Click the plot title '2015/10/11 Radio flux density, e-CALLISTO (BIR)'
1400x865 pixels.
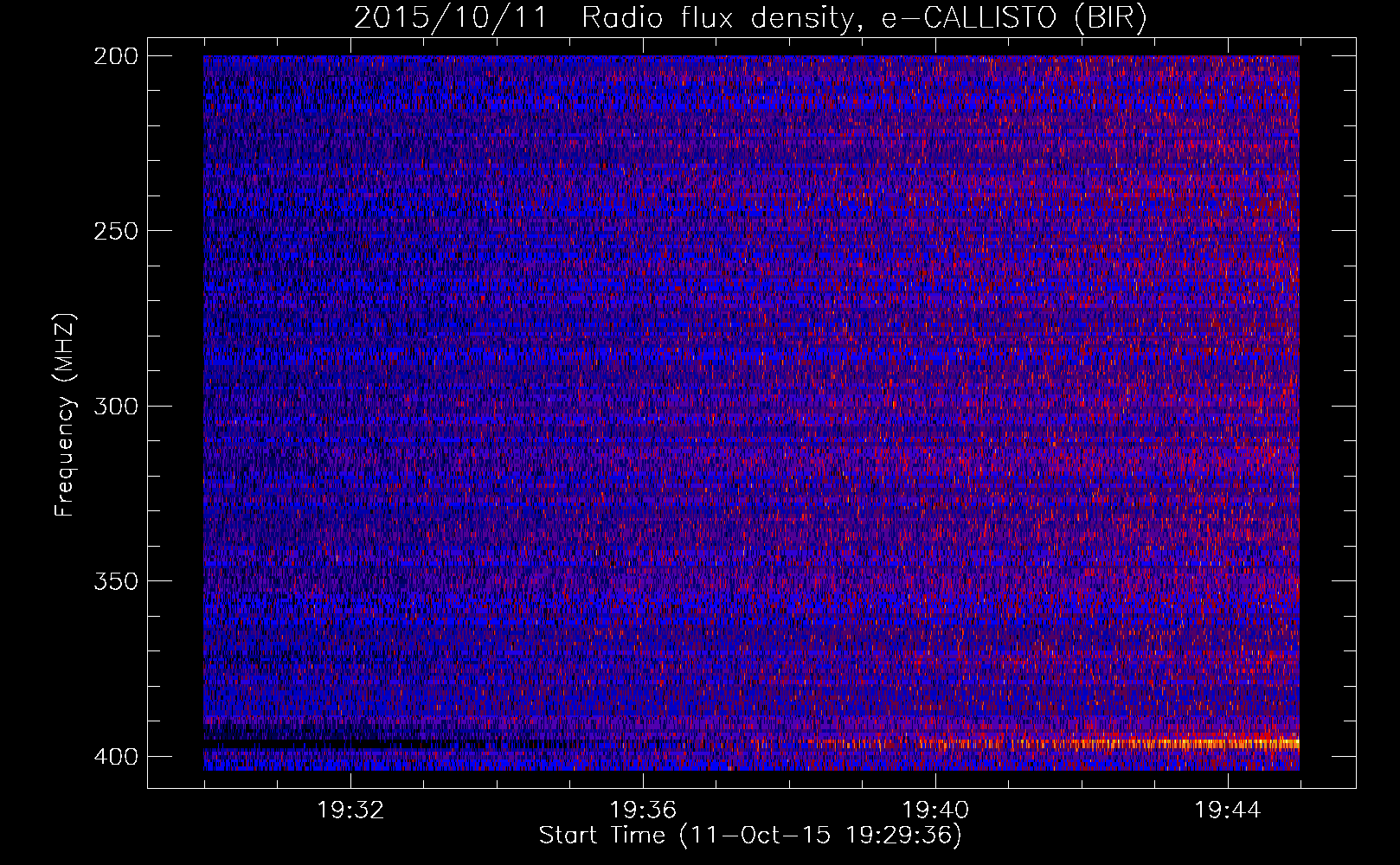[750, 18]
